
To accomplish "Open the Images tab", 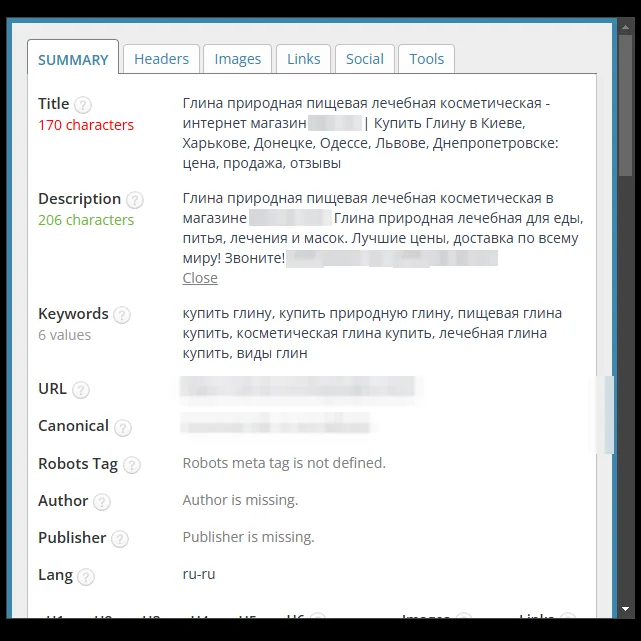I will tap(238, 59).
